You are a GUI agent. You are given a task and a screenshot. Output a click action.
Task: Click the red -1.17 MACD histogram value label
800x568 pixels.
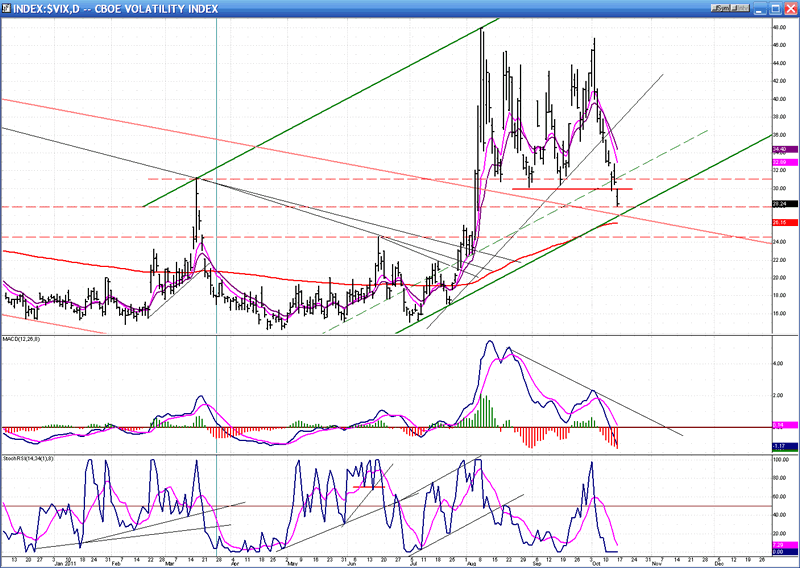tap(785, 446)
